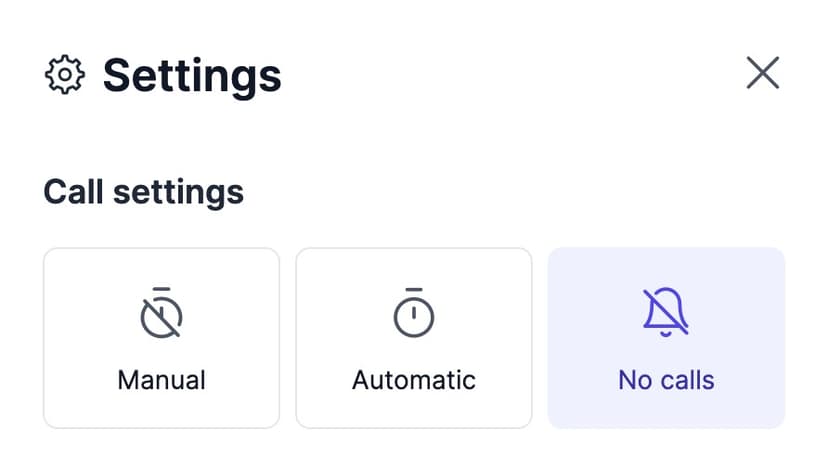Image resolution: width=828 pixels, height=459 pixels.
Task: Tap the slashed stopwatch icon in the first card
Action: pyautogui.click(x=161, y=313)
